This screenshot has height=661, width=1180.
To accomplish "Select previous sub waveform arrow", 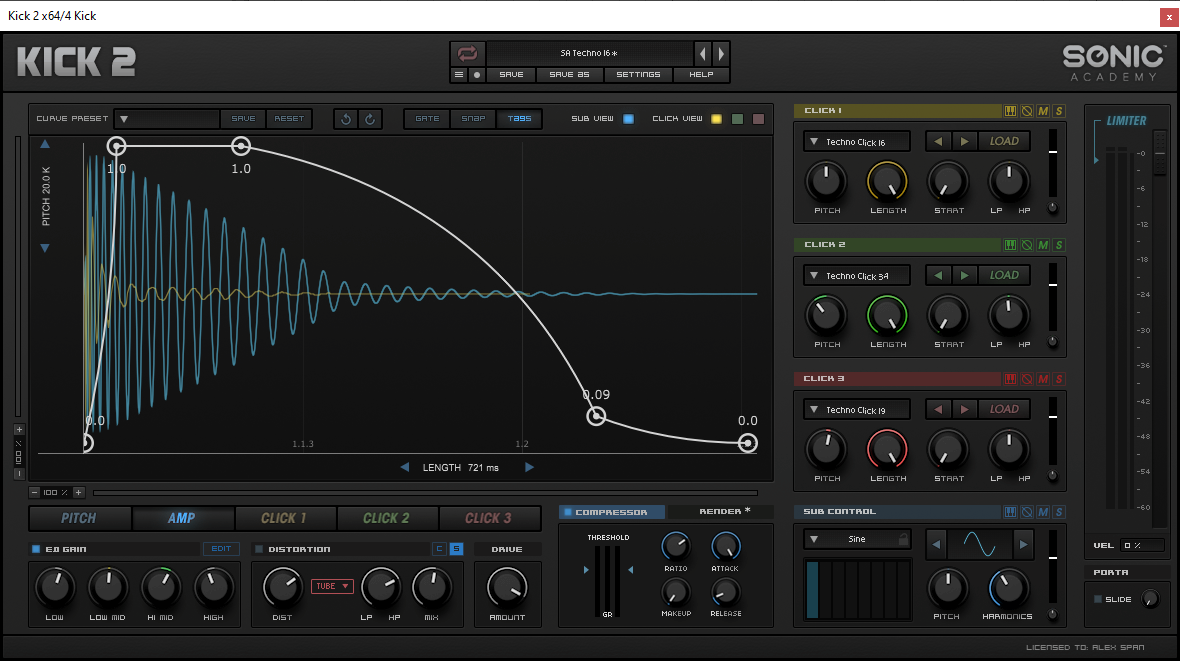I will (x=936, y=544).
